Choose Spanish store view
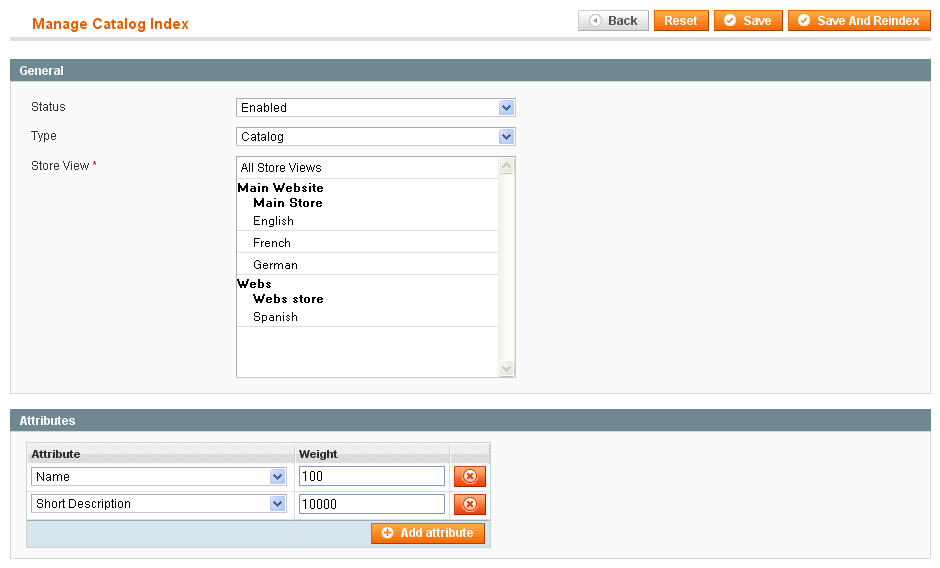This screenshot has height=568, width=940. tap(275, 317)
